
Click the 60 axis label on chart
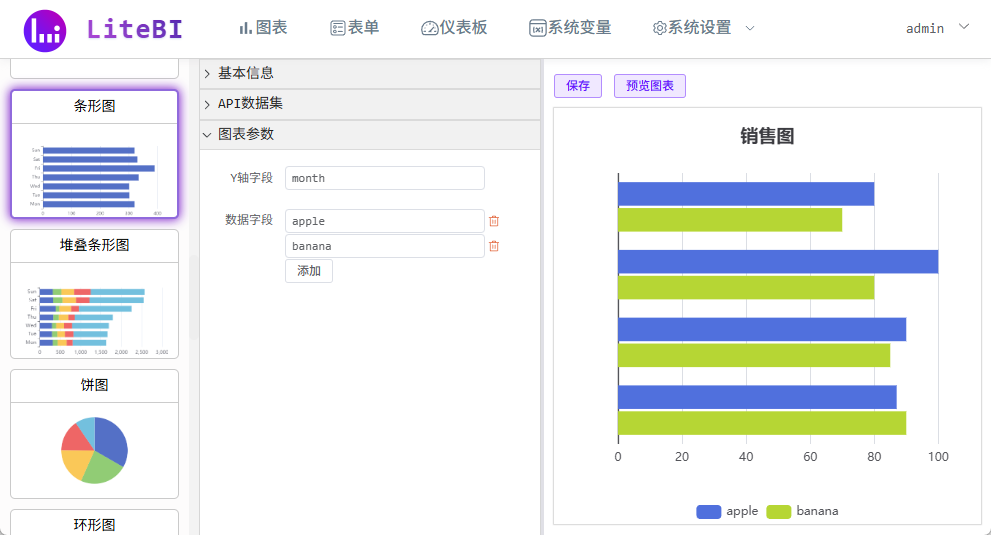click(x=810, y=457)
